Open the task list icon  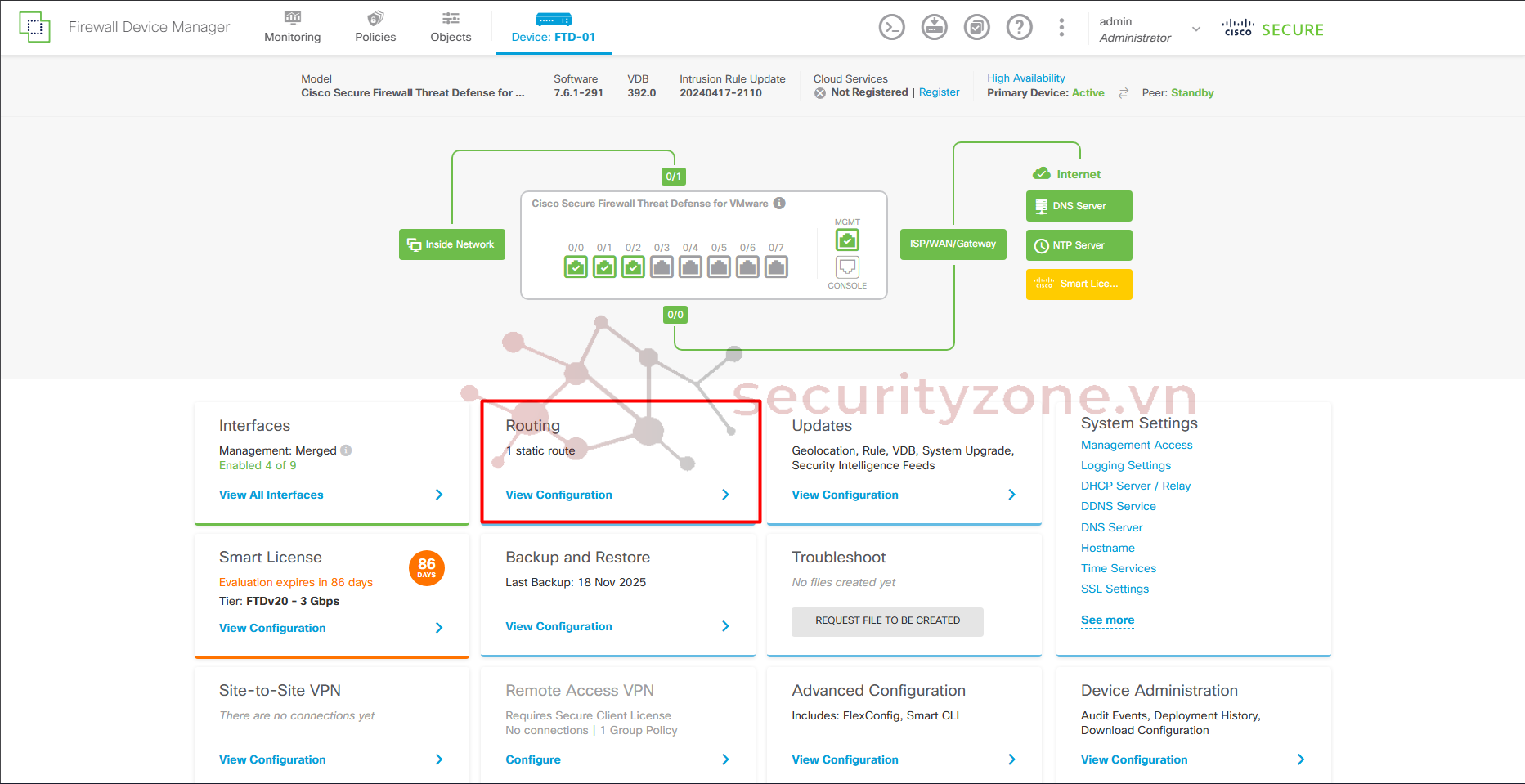tap(976, 28)
